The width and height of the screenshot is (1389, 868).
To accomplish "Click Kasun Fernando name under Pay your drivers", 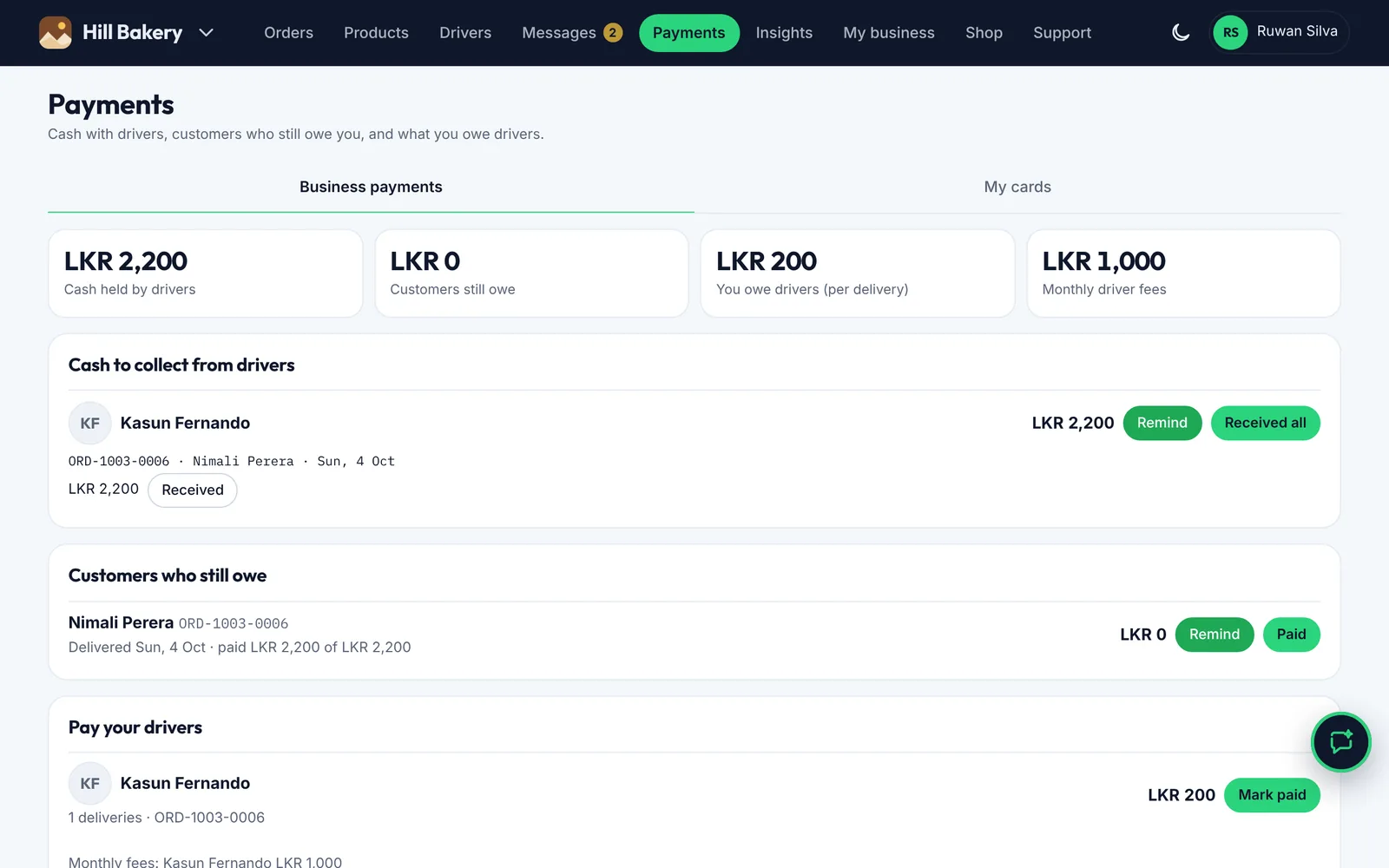I will 185,784.
